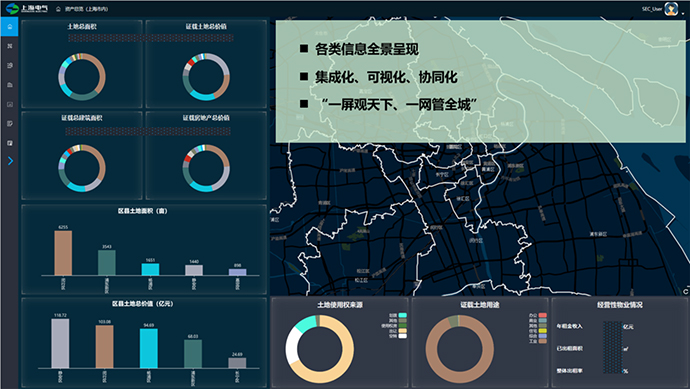This screenshot has width=690, height=389.
Task: Click the 区县土地总价值（亿元）chart title
Action: 143,304
